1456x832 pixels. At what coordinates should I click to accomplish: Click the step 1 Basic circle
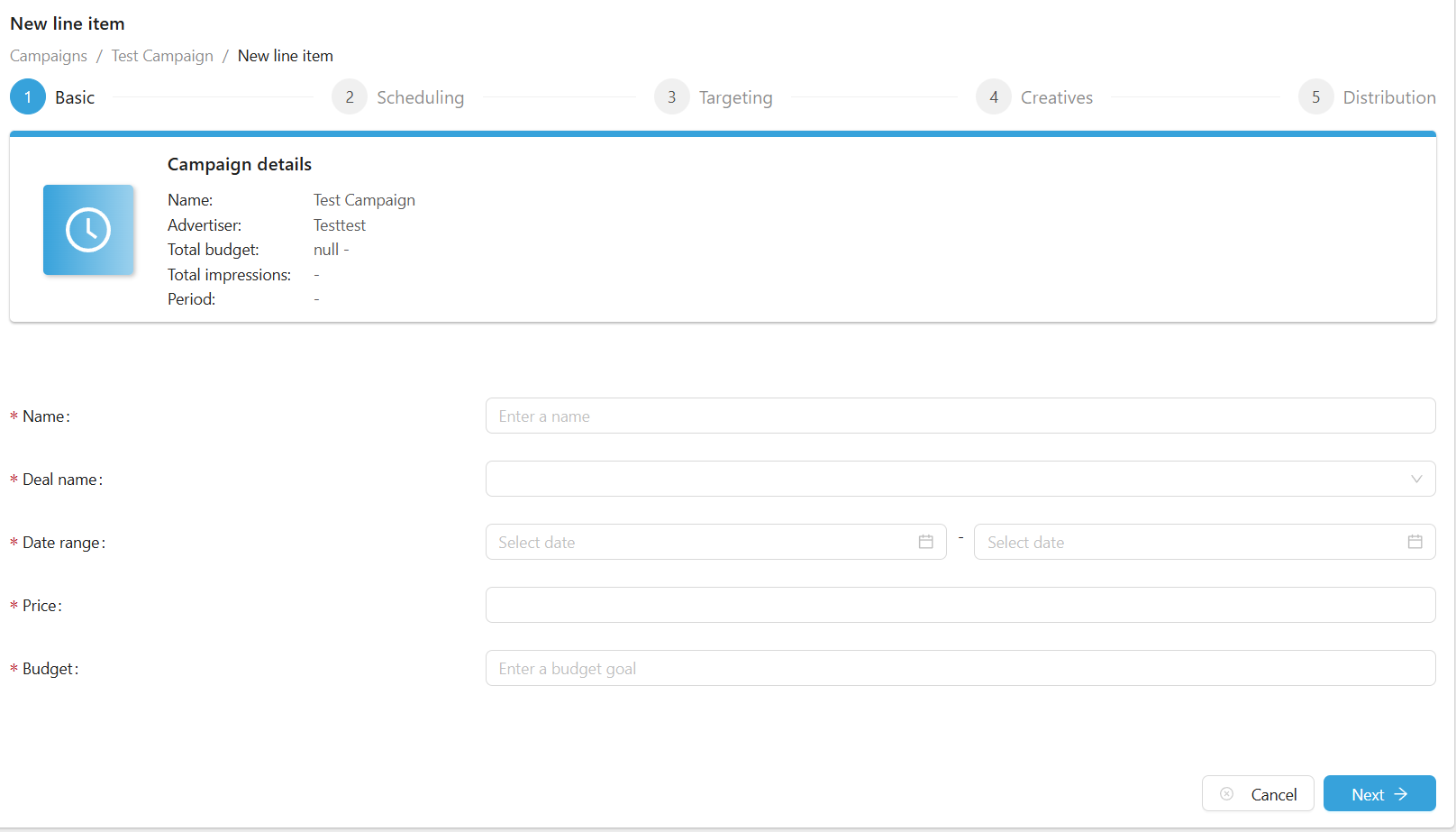click(28, 97)
